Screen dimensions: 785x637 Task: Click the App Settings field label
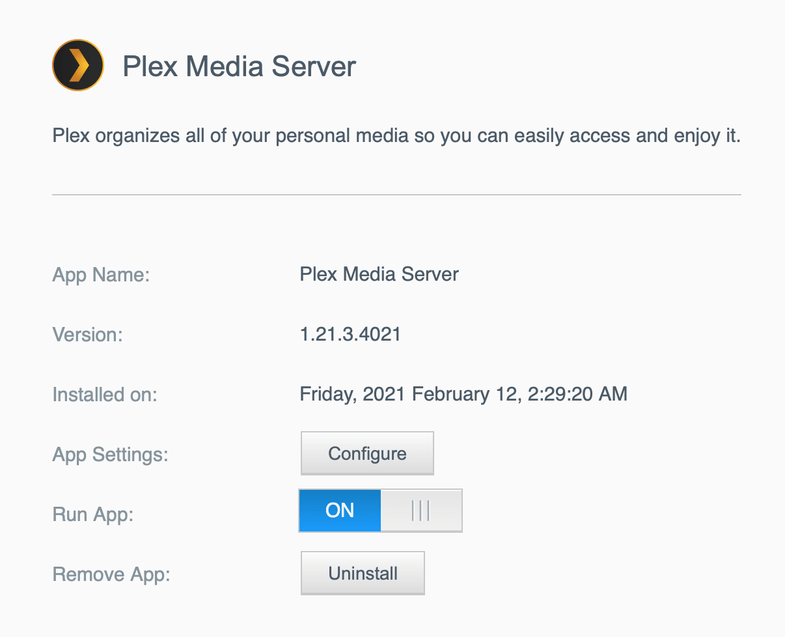point(110,454)
